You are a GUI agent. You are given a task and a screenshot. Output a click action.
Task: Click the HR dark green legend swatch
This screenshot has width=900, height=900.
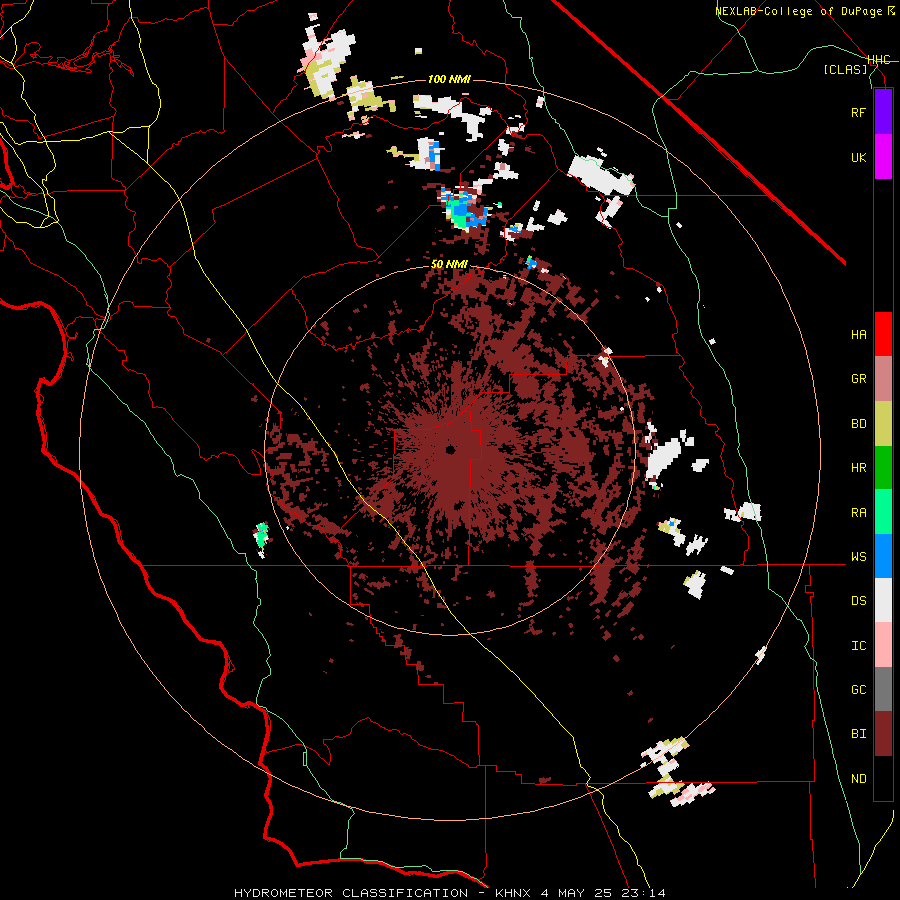tap(883, 468)
